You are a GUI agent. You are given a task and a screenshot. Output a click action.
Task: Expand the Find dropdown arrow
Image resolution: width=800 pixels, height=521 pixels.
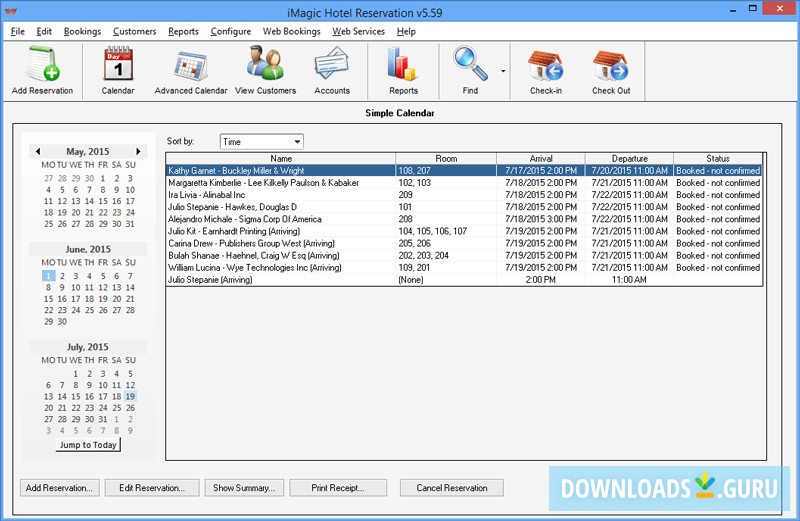coord(502,72)
